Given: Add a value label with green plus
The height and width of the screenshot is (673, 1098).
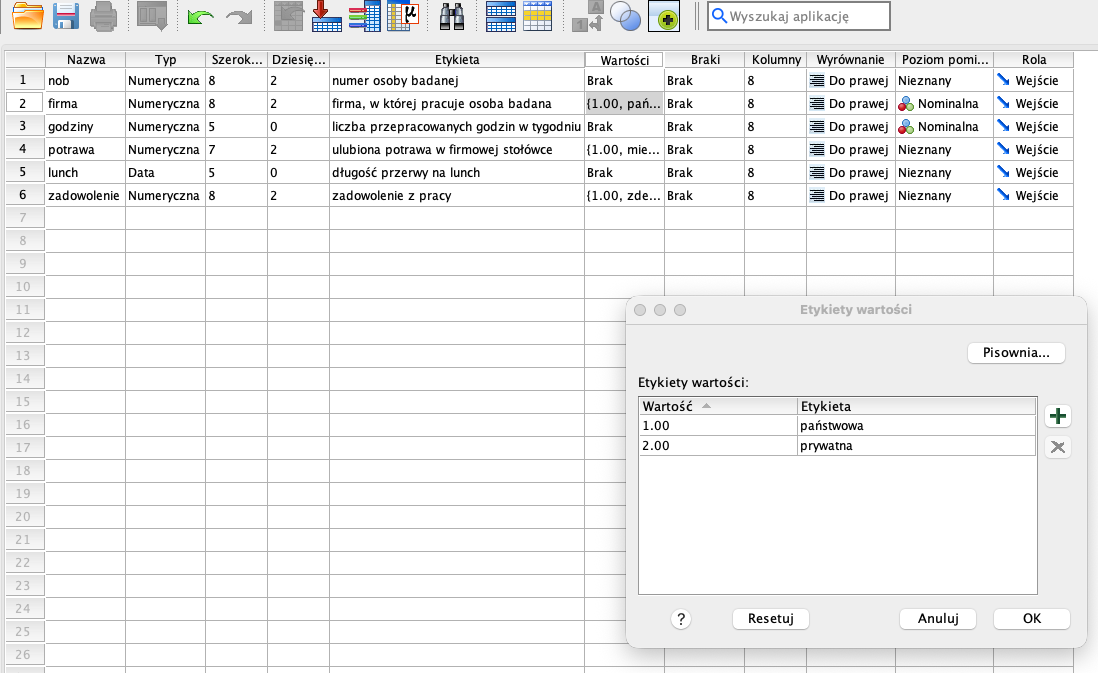Looking at the screenshot, I should click(1057, 416).
